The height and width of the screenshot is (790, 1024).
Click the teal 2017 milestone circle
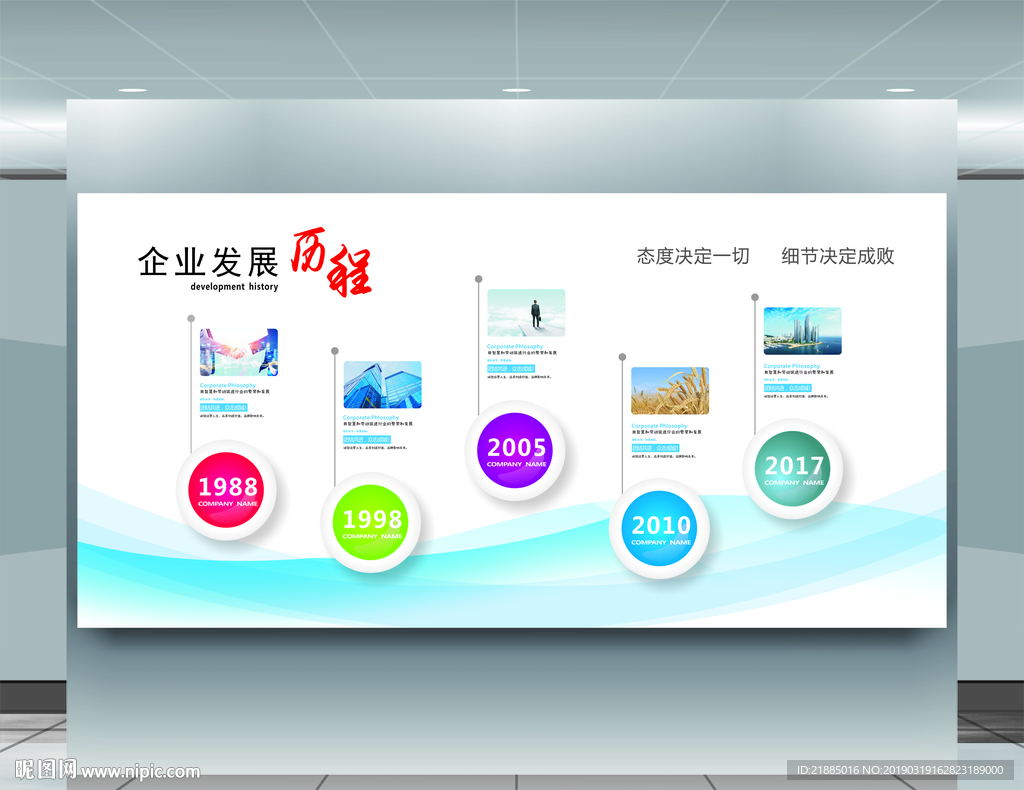tap(794, 467)
